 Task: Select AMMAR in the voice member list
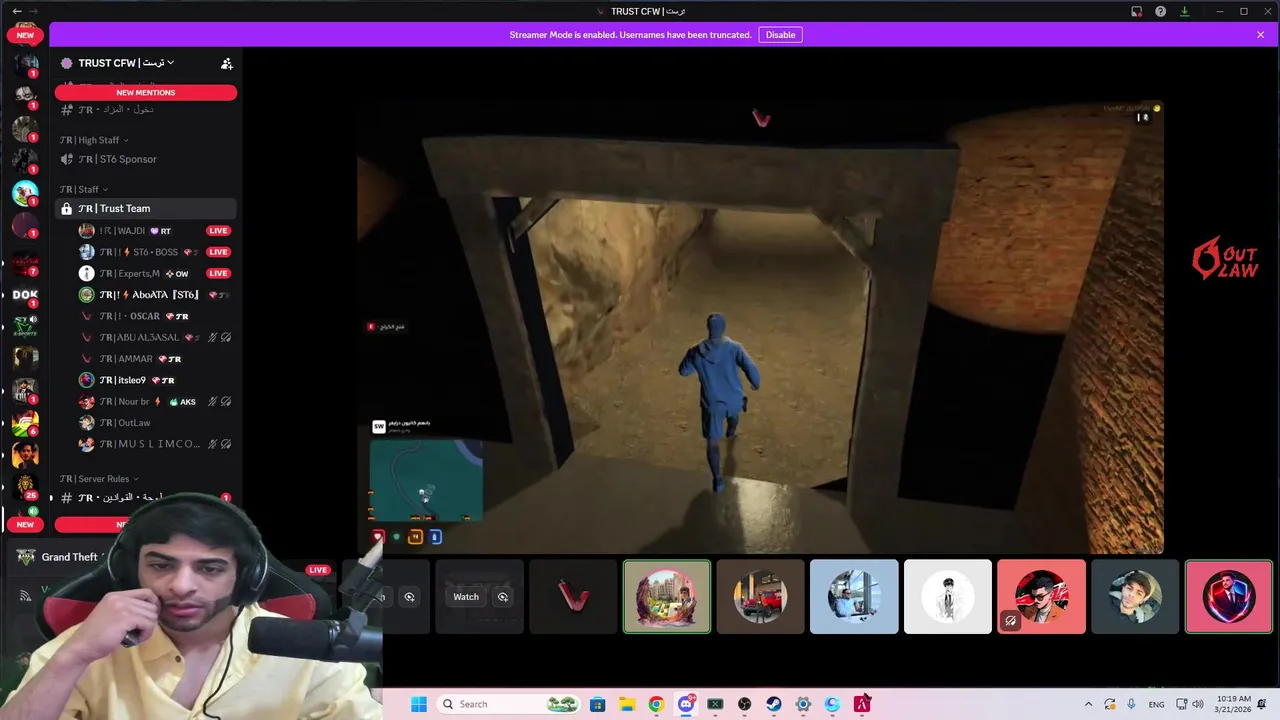click(155, 359)
